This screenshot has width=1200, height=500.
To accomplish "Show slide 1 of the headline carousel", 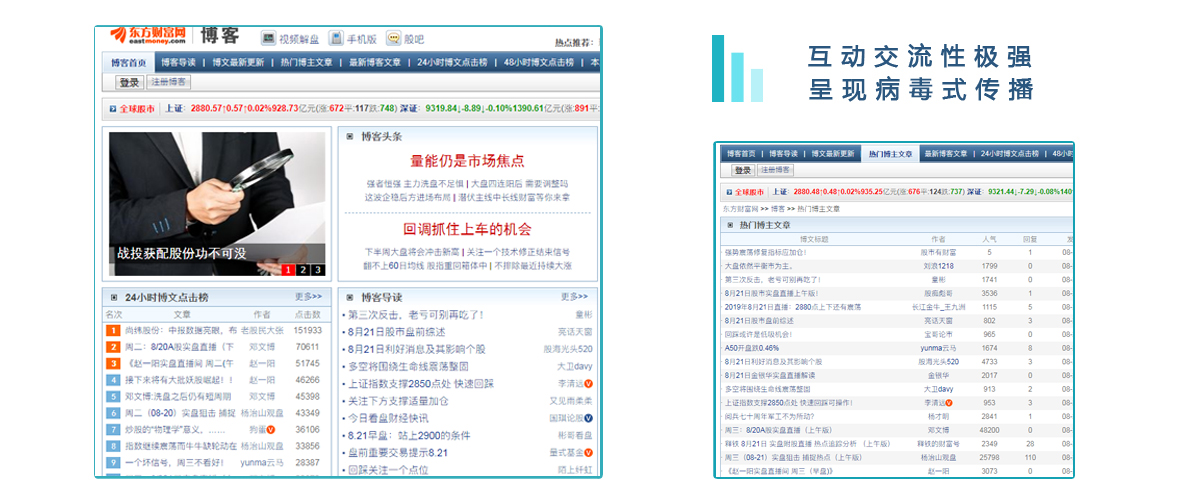I will click(x=288, y=269).
